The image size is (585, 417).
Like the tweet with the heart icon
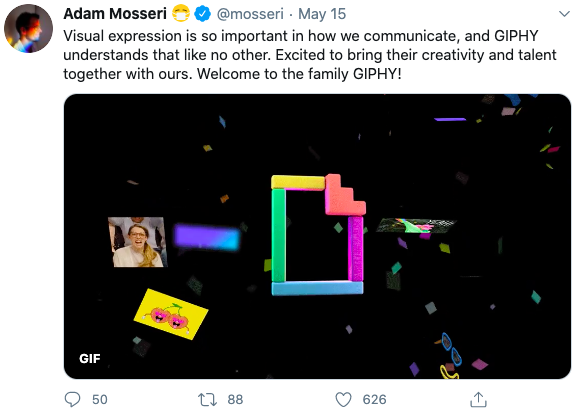pyautogui.click(x=343, y=399)
